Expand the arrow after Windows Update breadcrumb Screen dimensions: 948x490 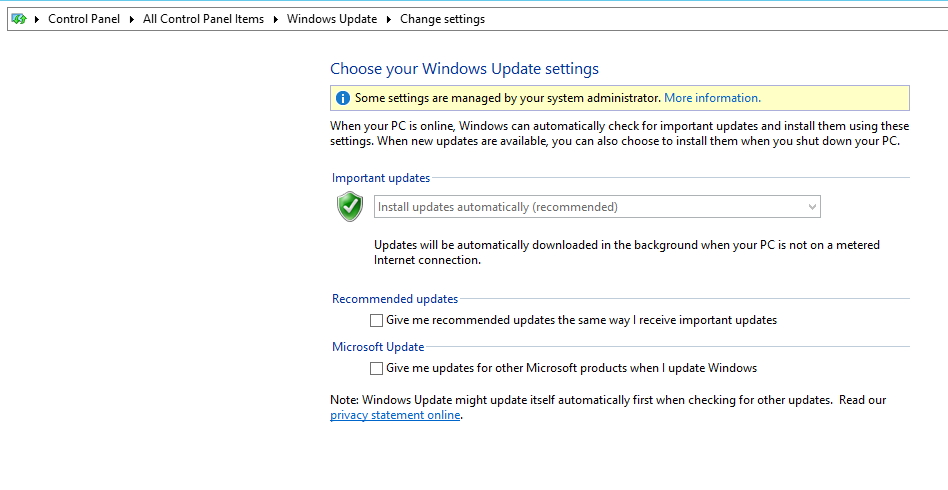[389, 19]
